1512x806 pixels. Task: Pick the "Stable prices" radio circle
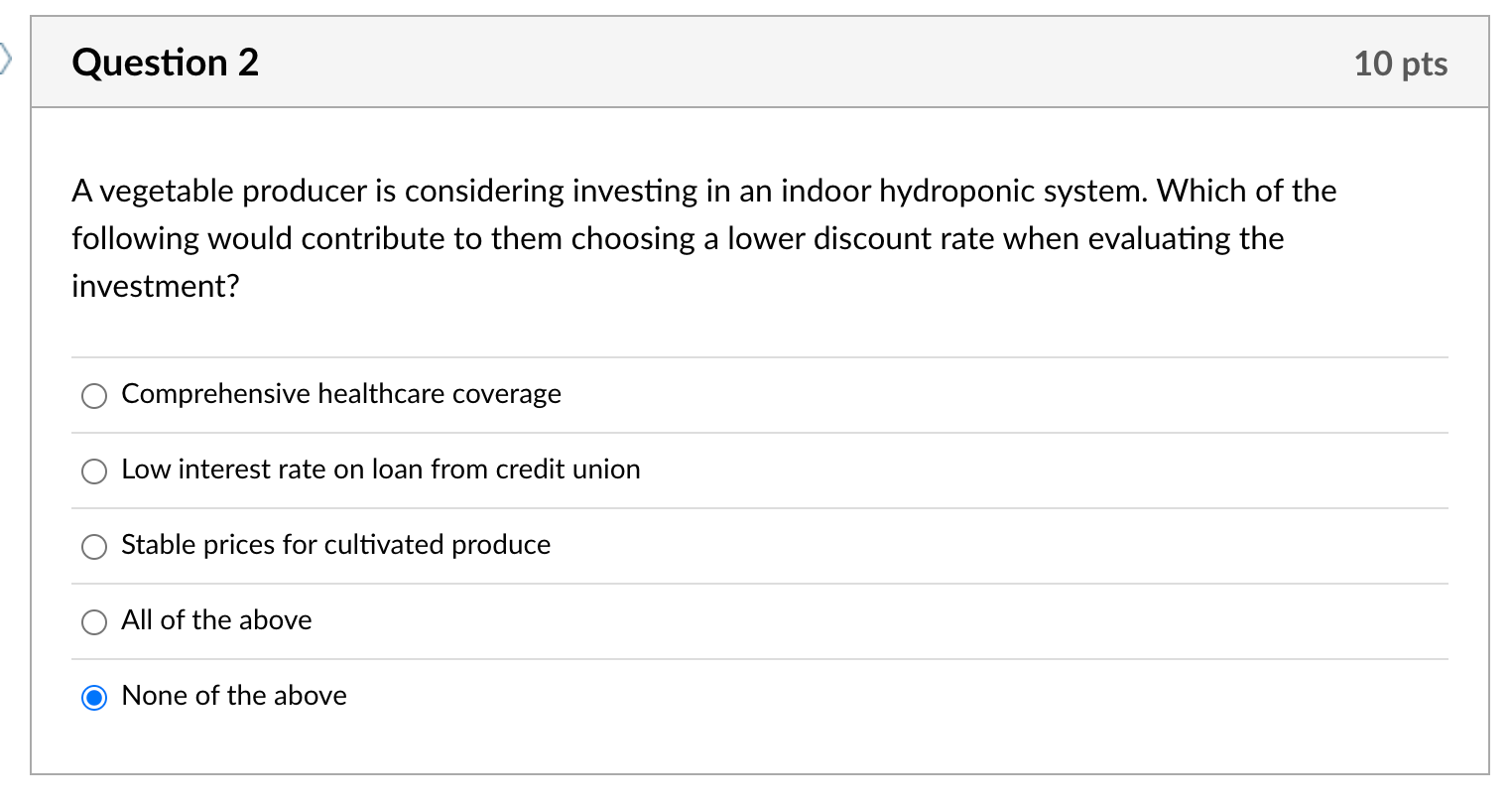(x=94, y=547)
